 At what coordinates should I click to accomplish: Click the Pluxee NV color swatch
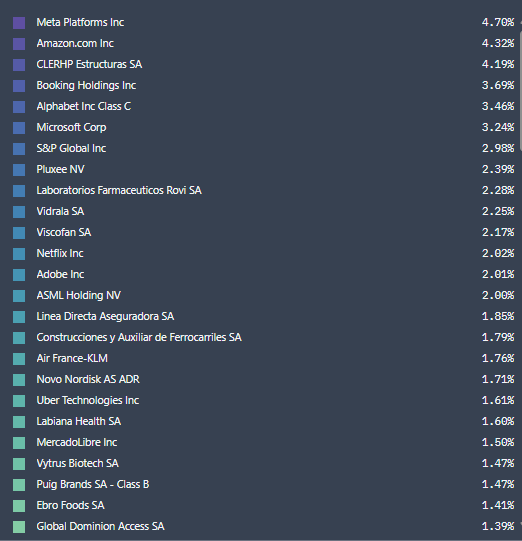[x=19, y=170]
